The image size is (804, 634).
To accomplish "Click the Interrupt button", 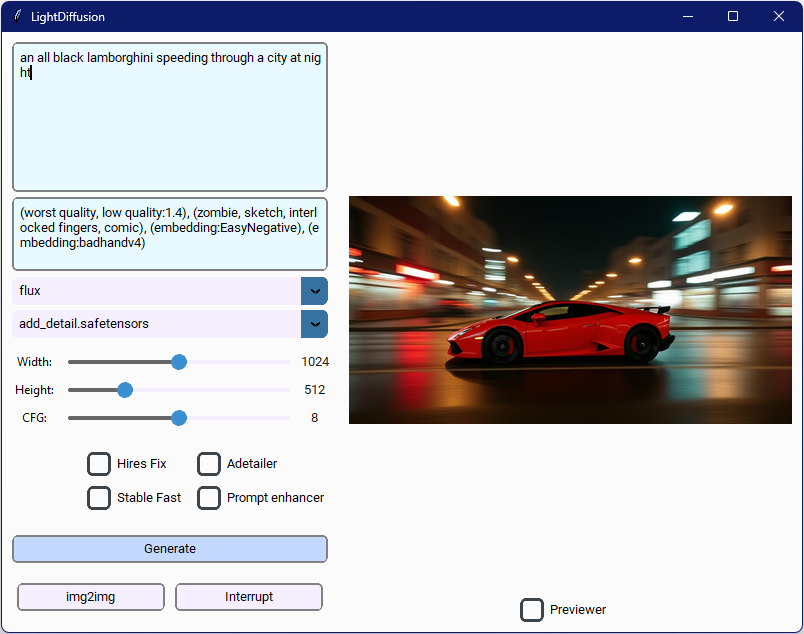I will 249,597.
